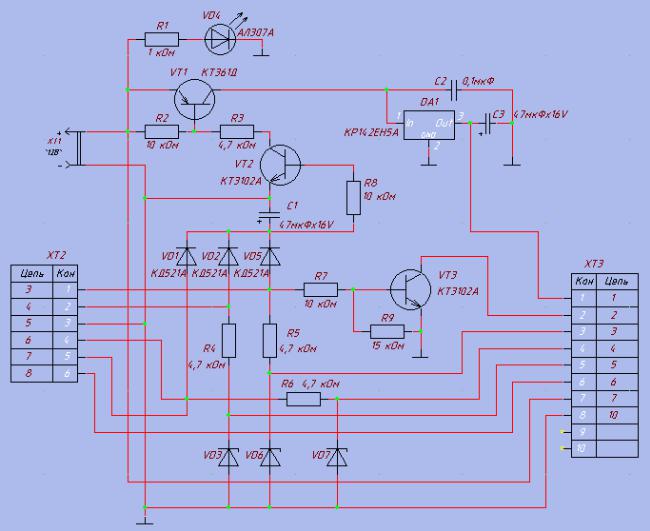Click the Out pin label on DA1
650x531 pixels.
[x=444, y=123]
